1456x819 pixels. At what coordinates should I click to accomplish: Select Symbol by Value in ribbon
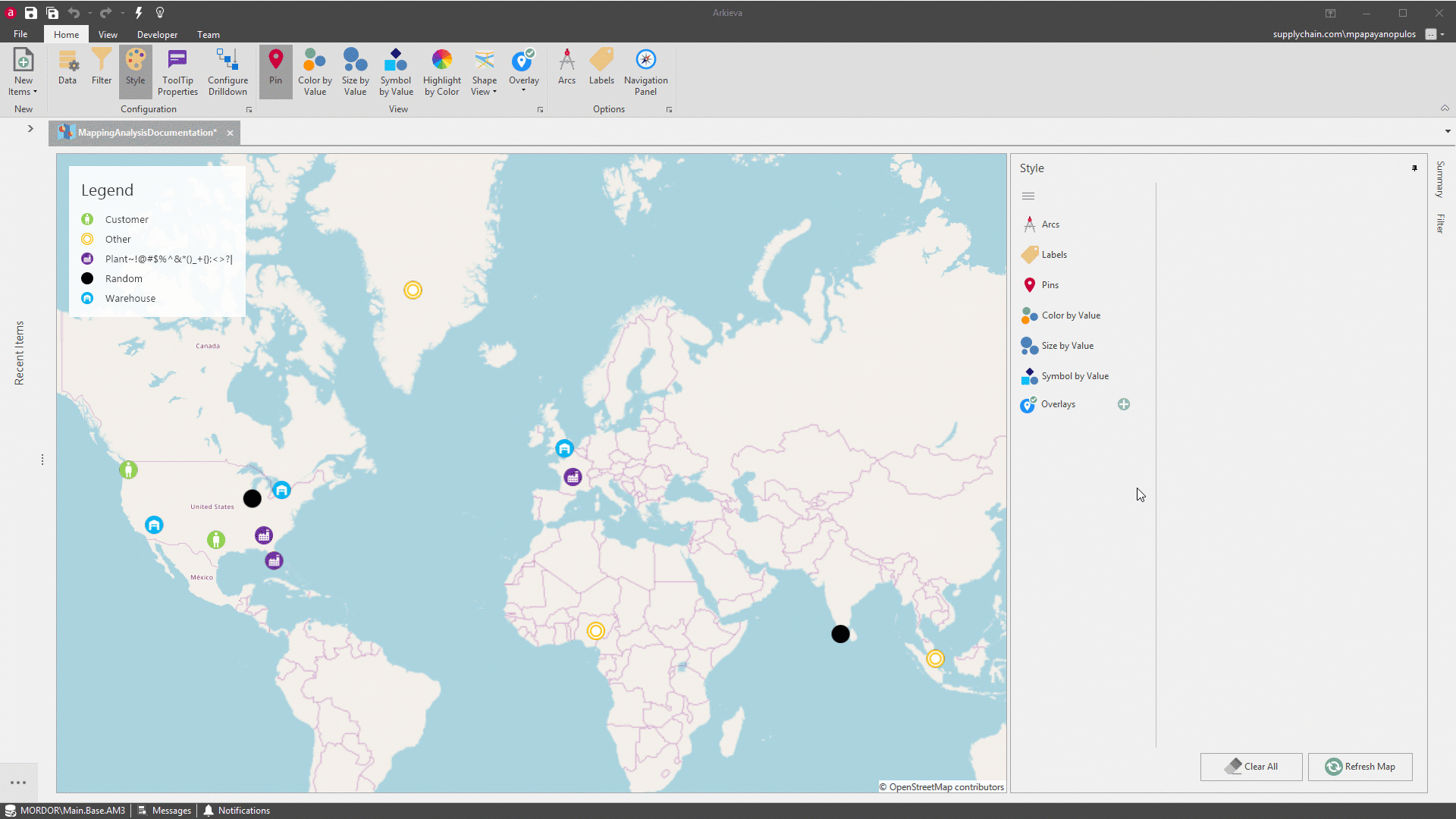pyautogui.click(x=396, y=71)
